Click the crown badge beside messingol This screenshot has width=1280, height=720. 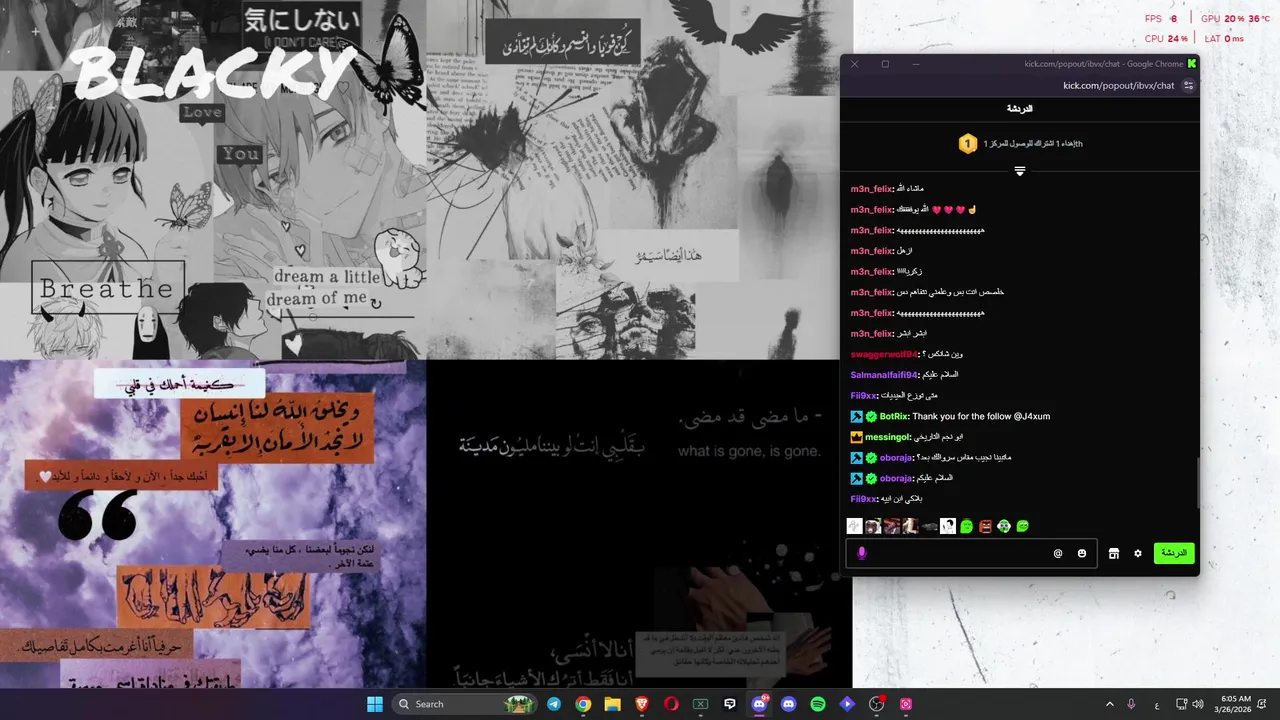click(856, 437)
